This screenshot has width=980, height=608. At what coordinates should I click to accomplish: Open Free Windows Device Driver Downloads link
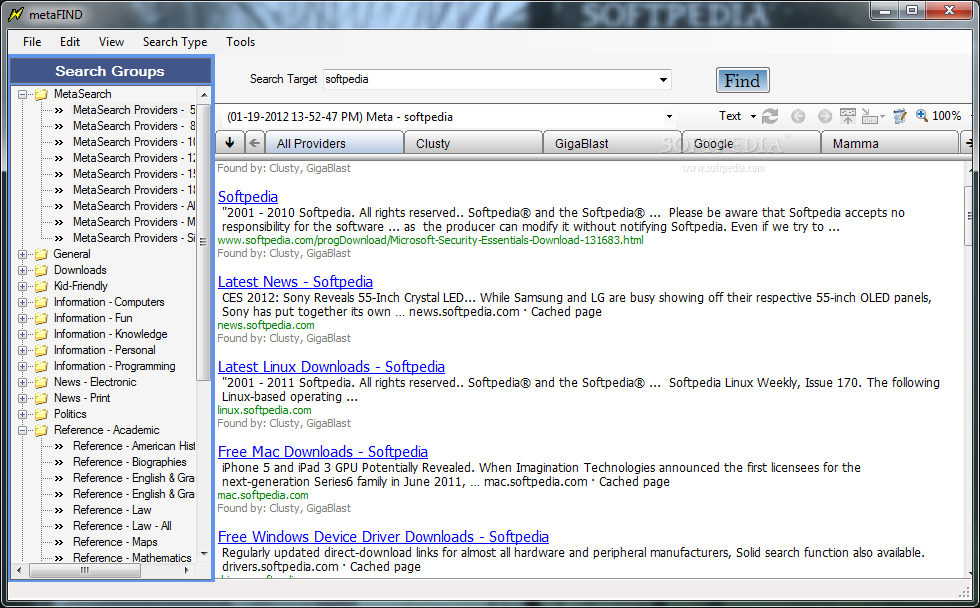[383, 537]
